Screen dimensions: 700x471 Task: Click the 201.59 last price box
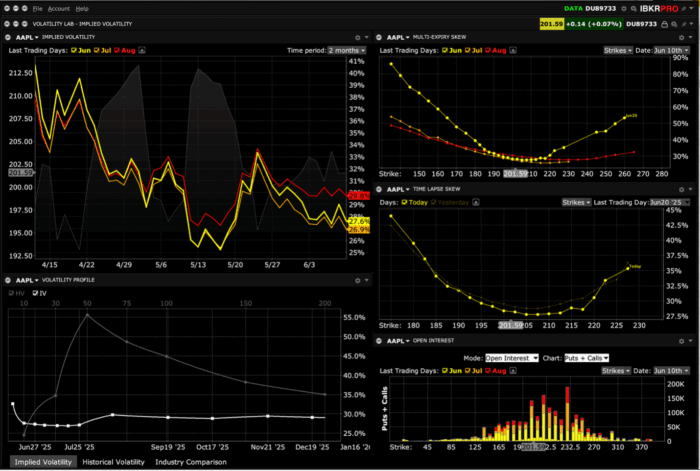click(551, 24)
